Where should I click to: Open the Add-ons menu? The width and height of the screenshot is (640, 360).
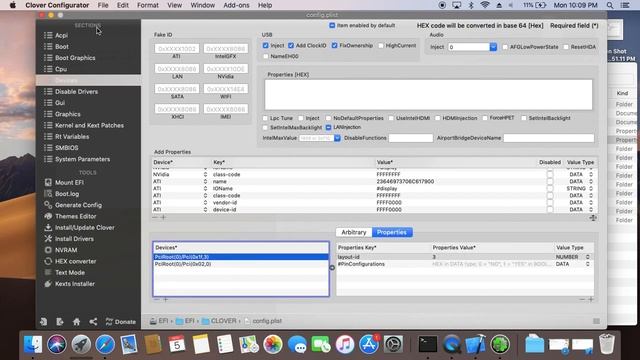(236, 5)
